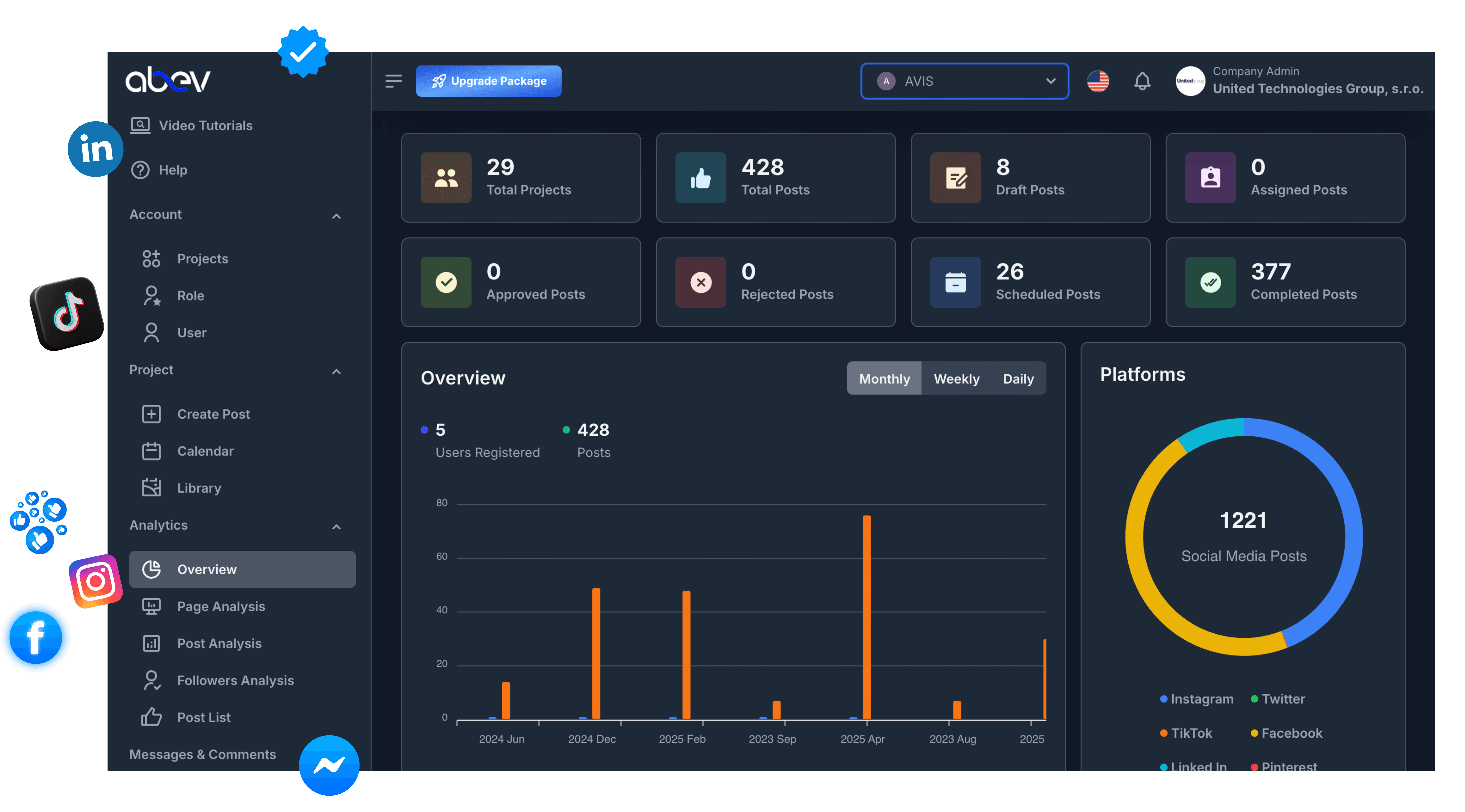Select the User icon in sidebar
This screenshot has width=1465, height=812.
(151, 333)
